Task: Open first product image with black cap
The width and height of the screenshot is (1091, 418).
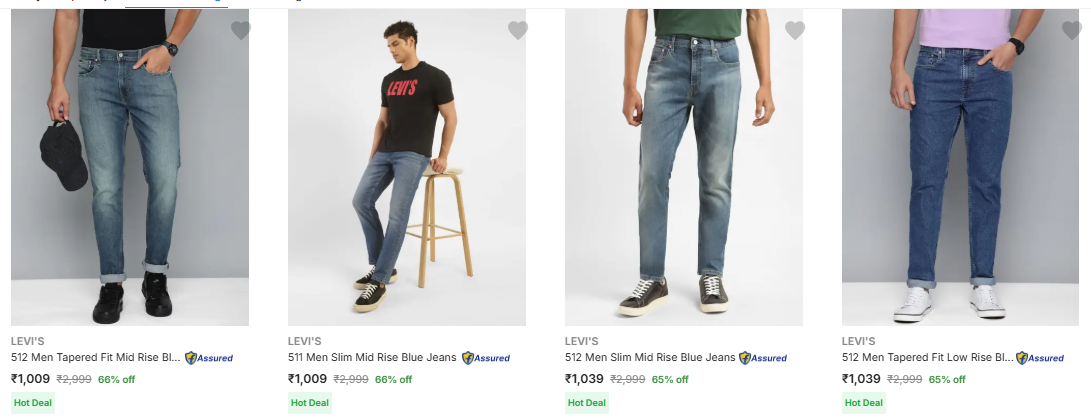Action: (x=130, y=170)
